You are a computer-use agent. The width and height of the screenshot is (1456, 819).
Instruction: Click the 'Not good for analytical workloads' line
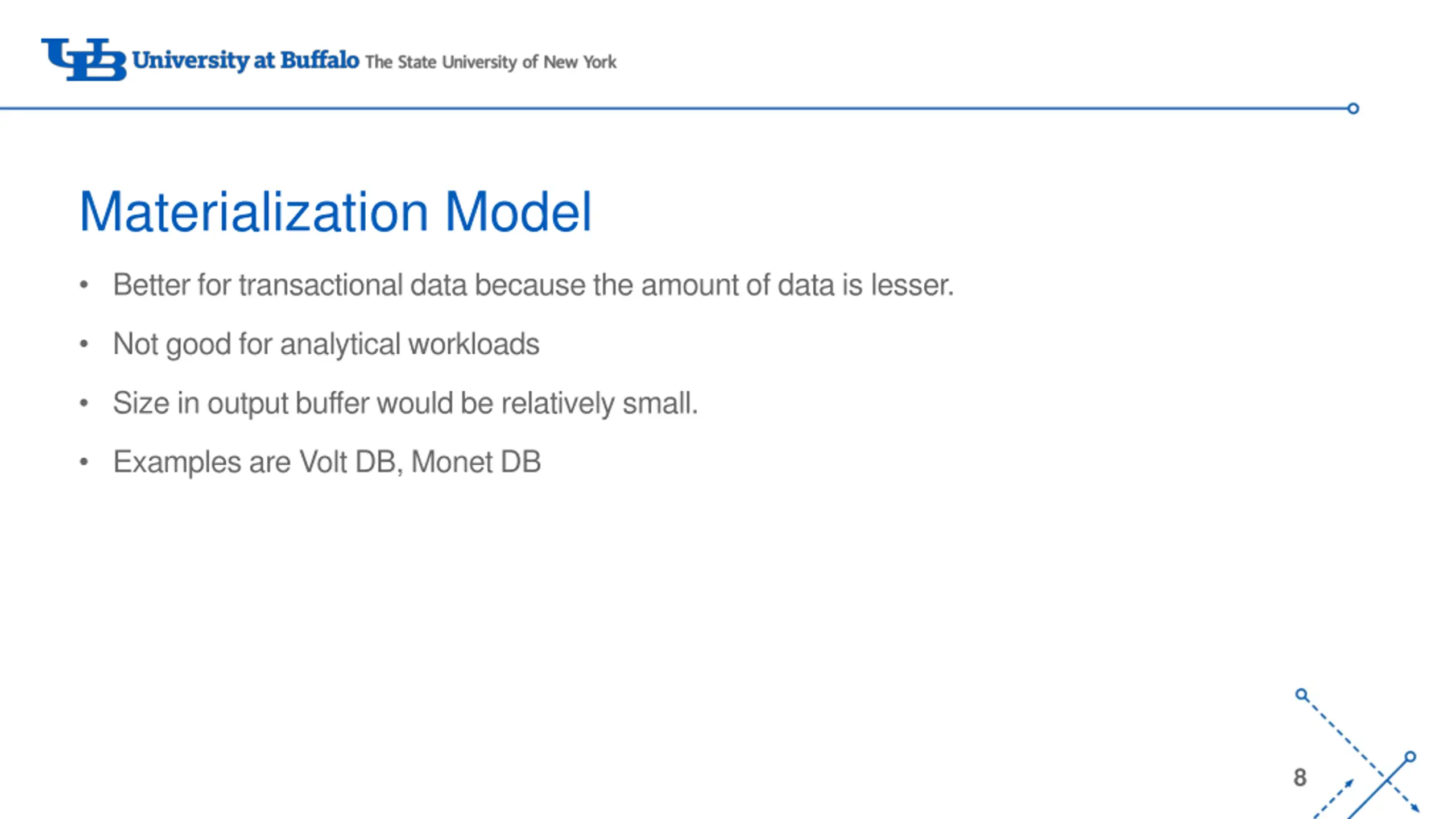326,345
